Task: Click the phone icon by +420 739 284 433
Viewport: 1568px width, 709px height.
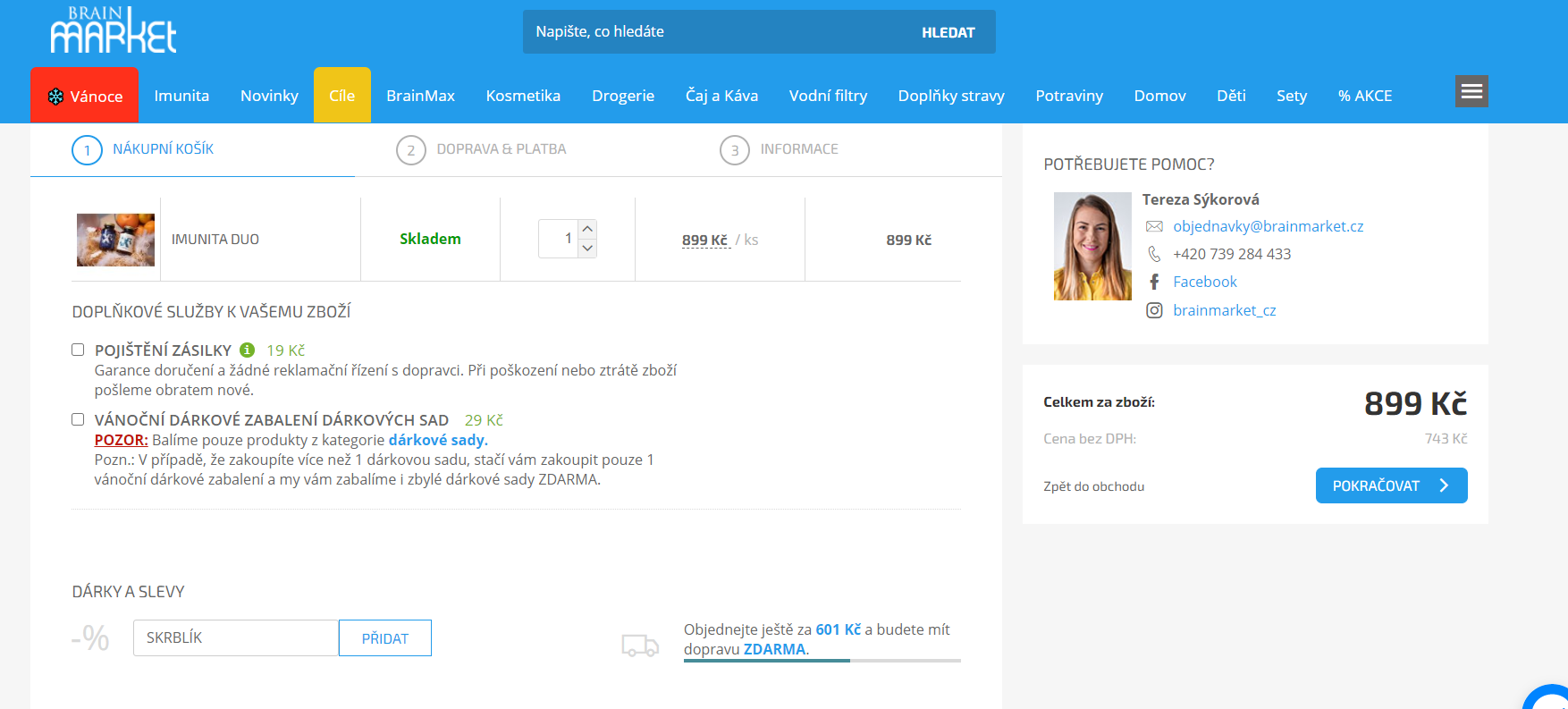Action: 1154,254
